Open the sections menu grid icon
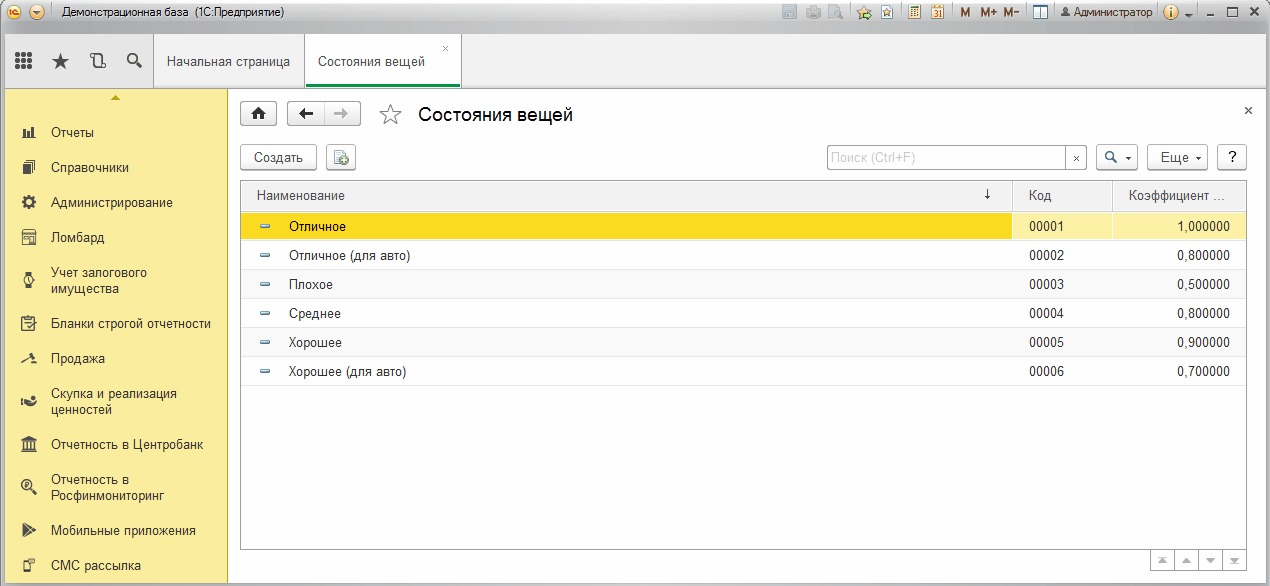 click(x=24, y=61)
